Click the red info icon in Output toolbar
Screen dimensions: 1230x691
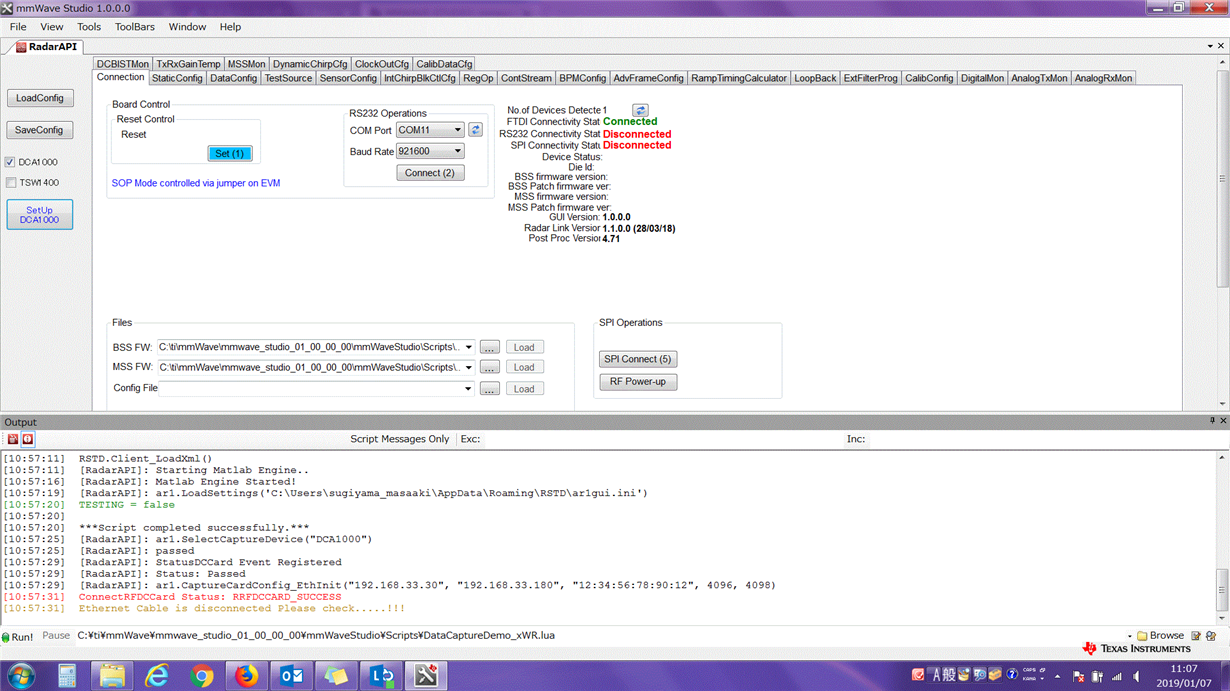pyautogui.click(x=28, y=439)
